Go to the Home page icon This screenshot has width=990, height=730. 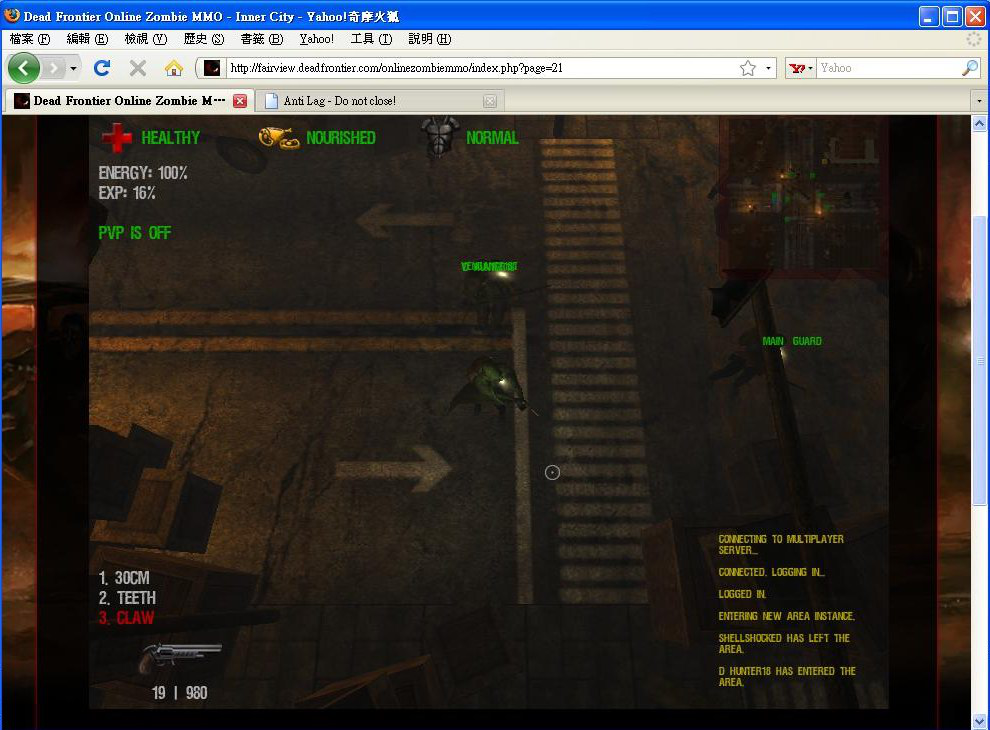click(174, 68)
